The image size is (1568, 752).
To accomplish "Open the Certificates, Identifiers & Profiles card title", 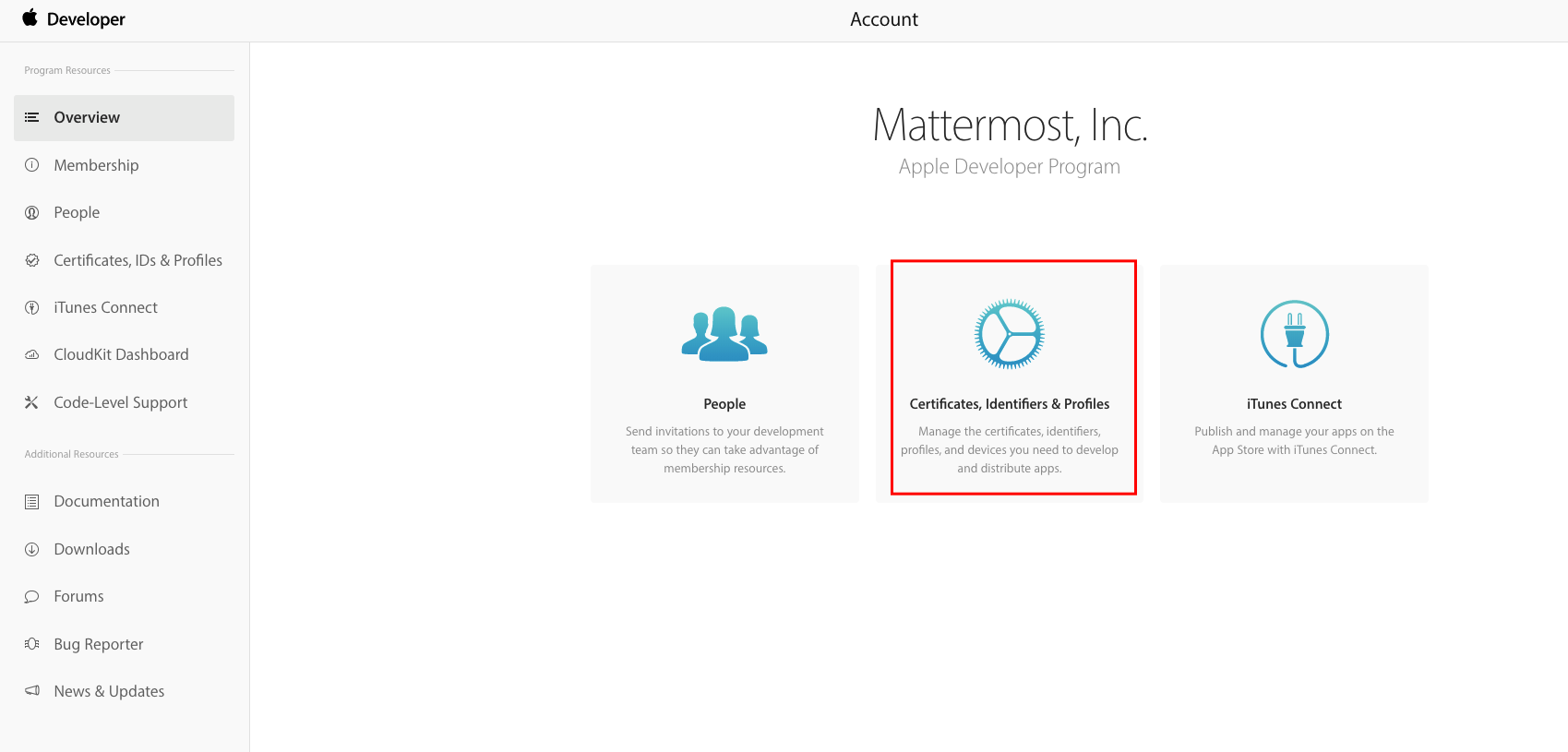I will pos(1009,404).
